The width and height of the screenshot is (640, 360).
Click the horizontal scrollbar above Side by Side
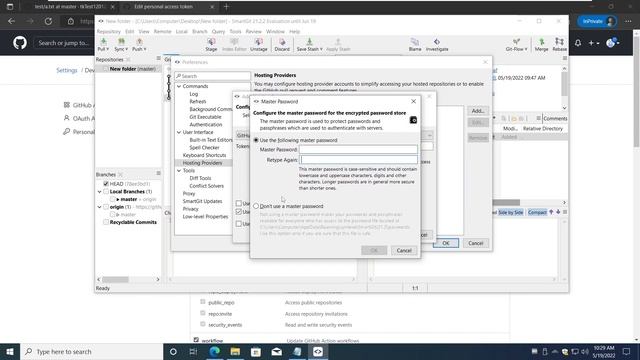[506, 202]
